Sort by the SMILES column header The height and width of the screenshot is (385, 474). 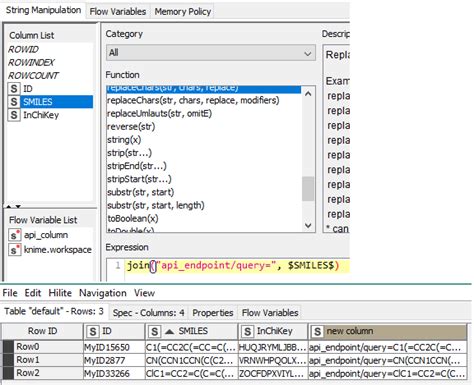pos(192,331)
